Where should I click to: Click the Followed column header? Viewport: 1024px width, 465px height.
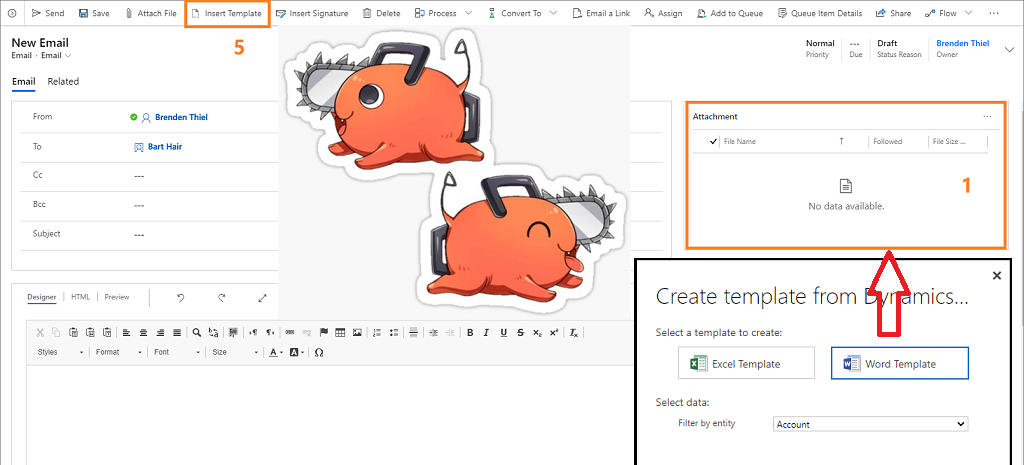[x=888, y=141]
